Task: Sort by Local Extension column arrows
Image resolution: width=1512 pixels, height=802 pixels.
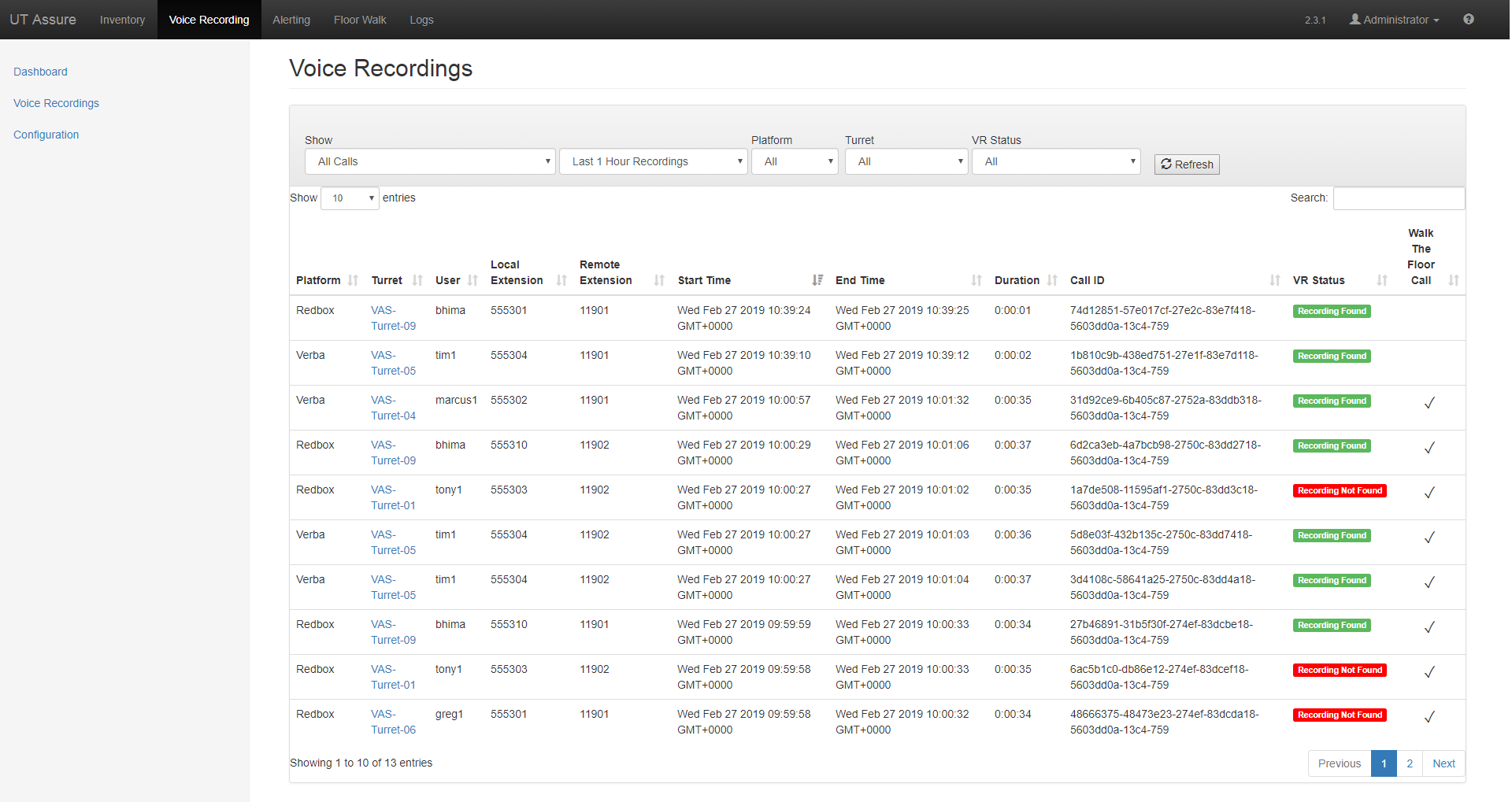Action: [x=561, y=280]
